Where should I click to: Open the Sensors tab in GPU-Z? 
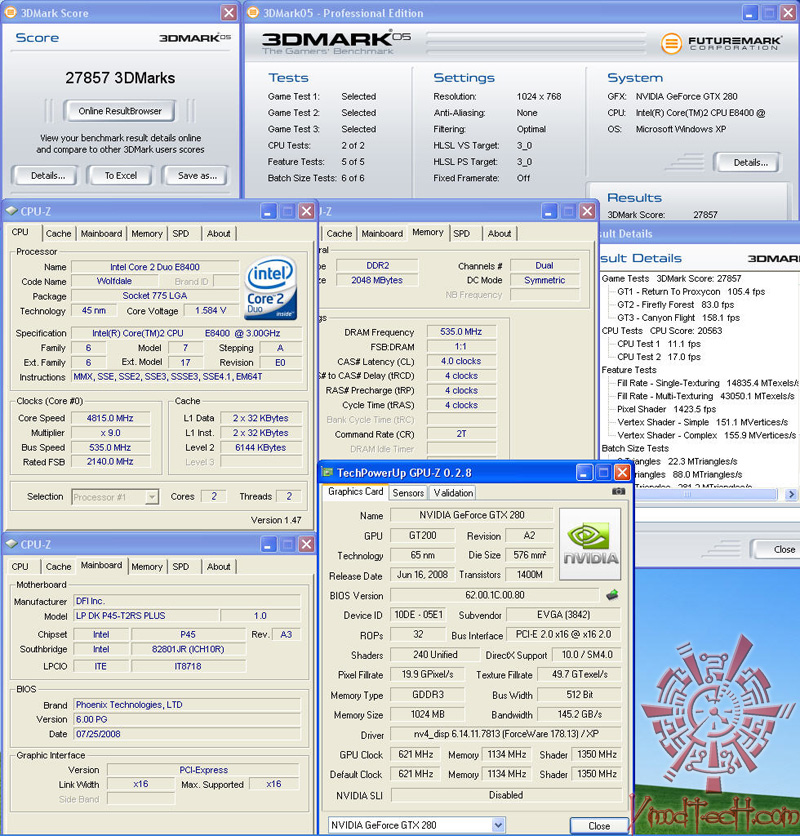408,493
